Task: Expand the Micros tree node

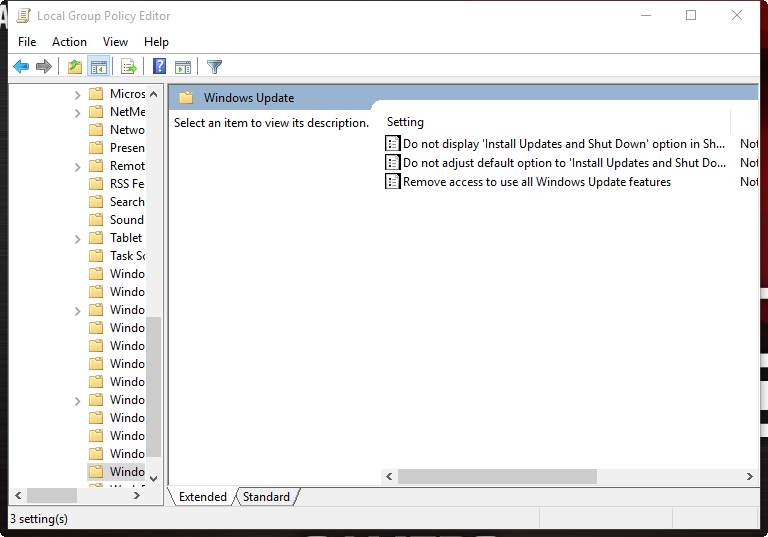Action: pos(77,95)
